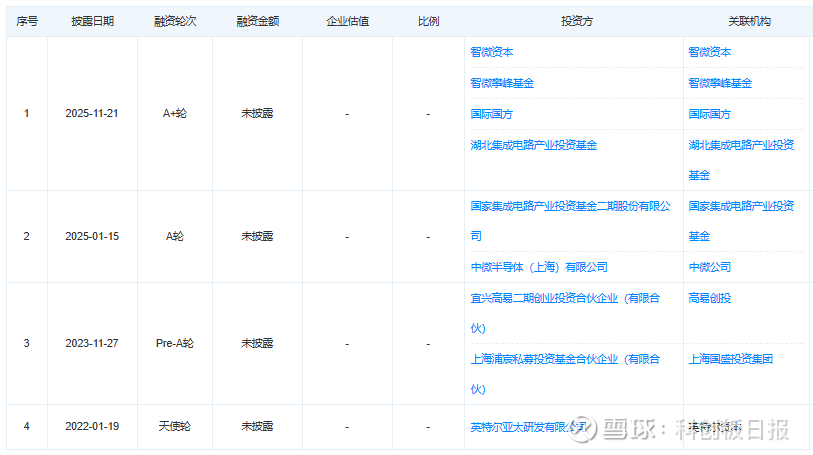The height and width of the screenshot is (455, 813).
Task: Select 未披露 amount in the 2025-01-15 row
Action: coord(257,236)
